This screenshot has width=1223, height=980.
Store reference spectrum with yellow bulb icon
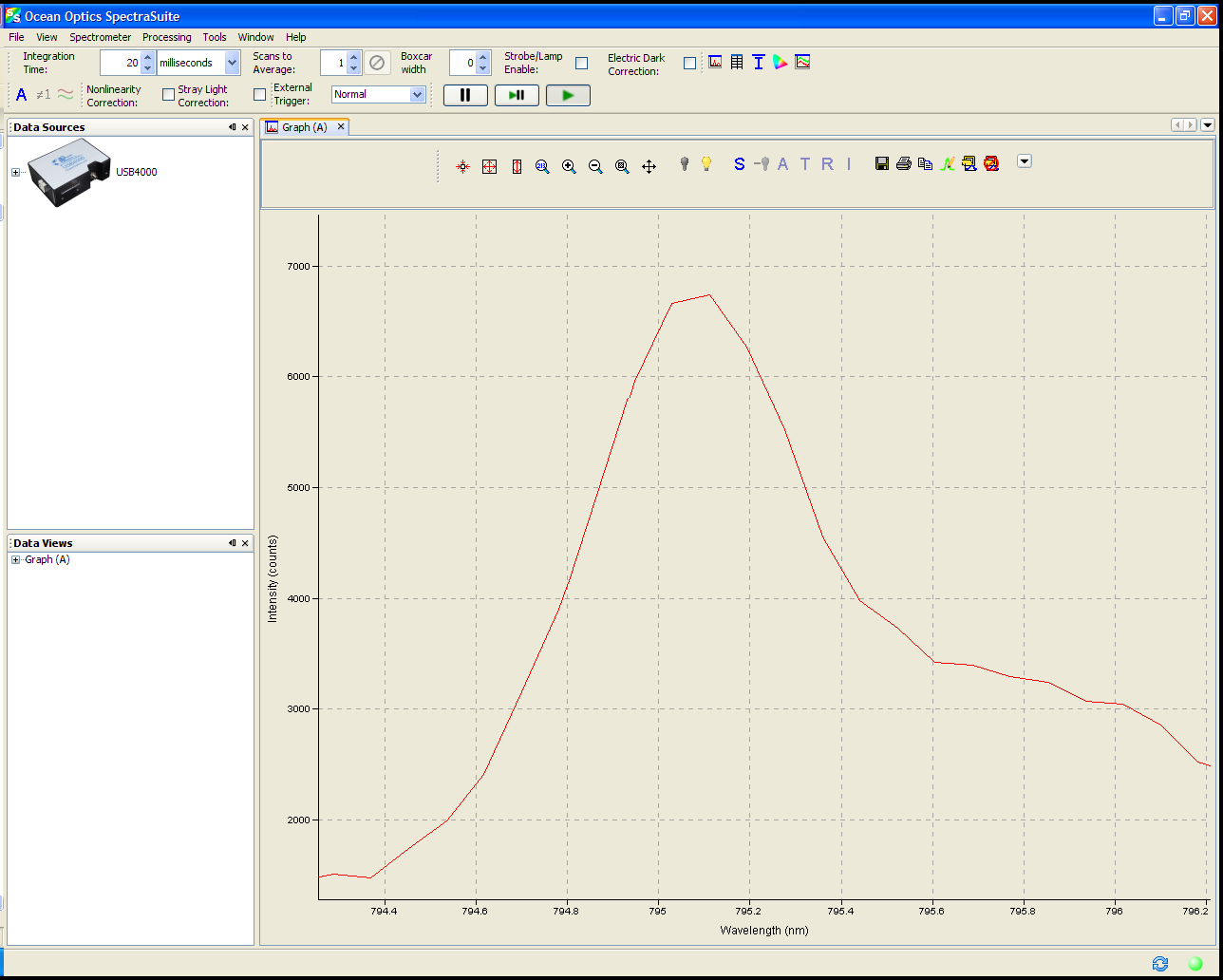point(706,163)
